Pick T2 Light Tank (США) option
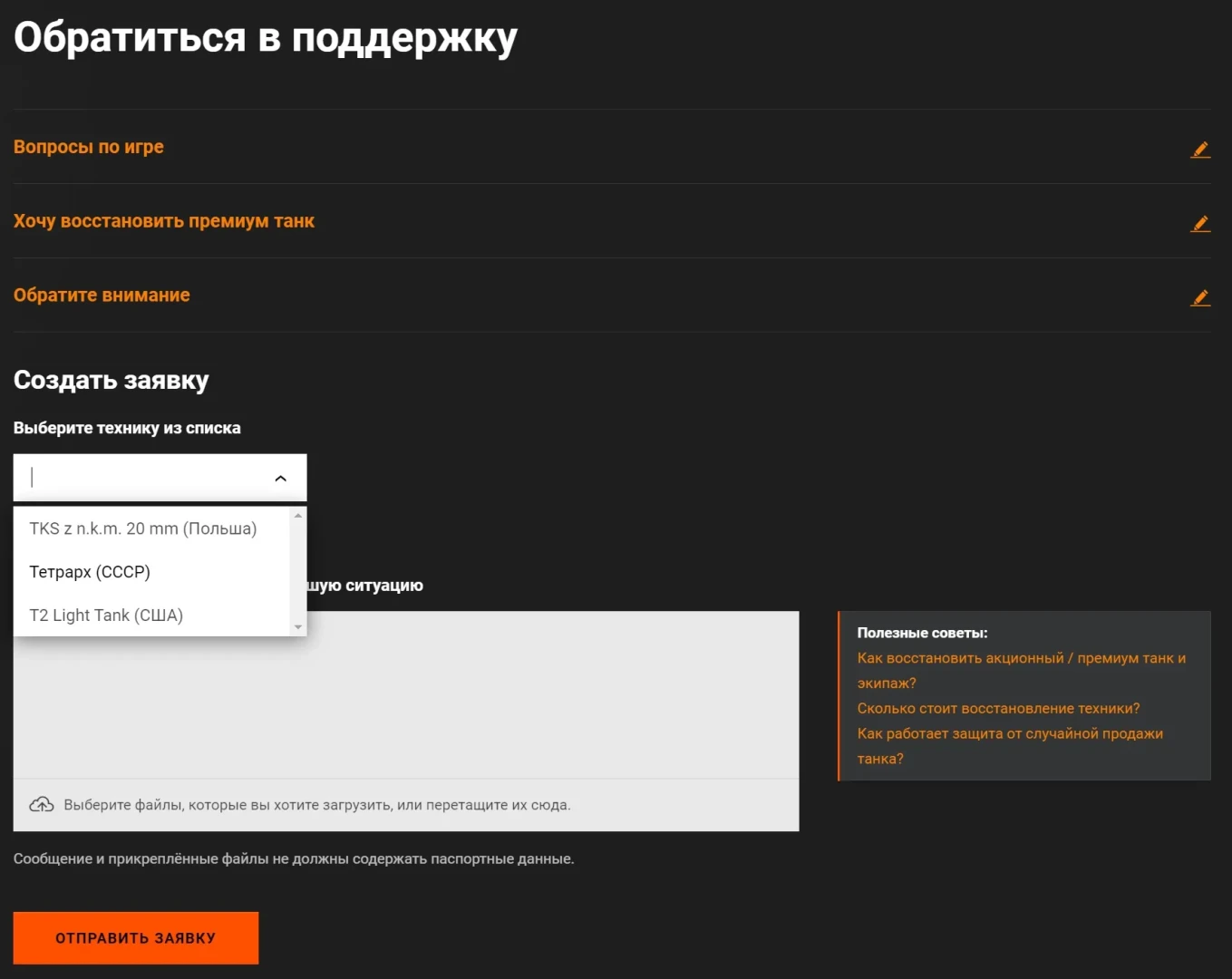Viewport: 1232px width, 979px height. (x=106, y=616)
